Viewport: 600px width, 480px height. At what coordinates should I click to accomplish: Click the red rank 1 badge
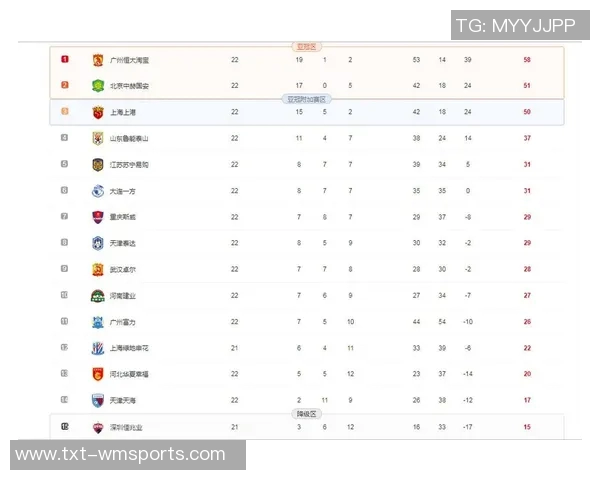click(65, 60)
